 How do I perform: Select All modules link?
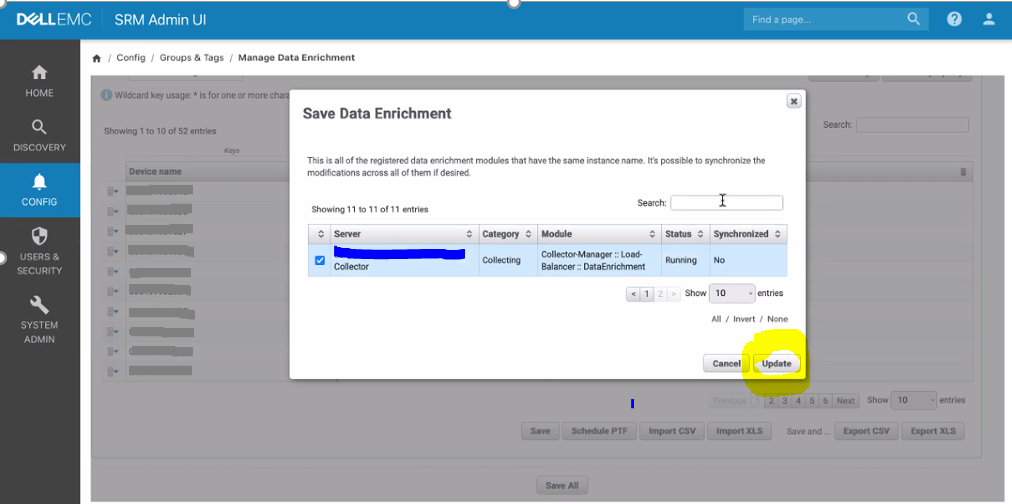pos(716,319)
